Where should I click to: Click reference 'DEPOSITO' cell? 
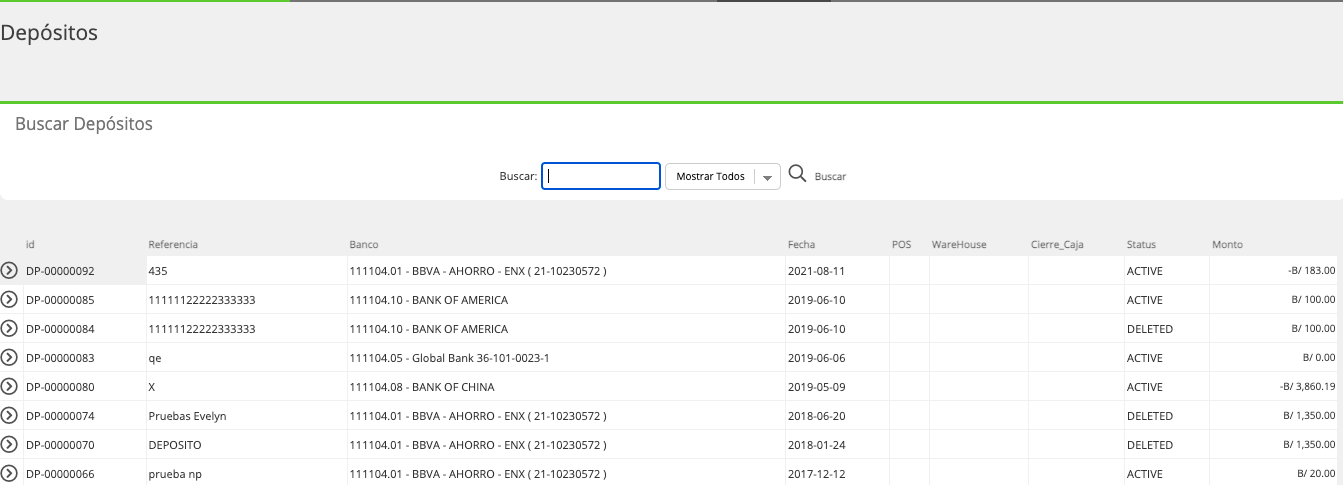[246, 445]
